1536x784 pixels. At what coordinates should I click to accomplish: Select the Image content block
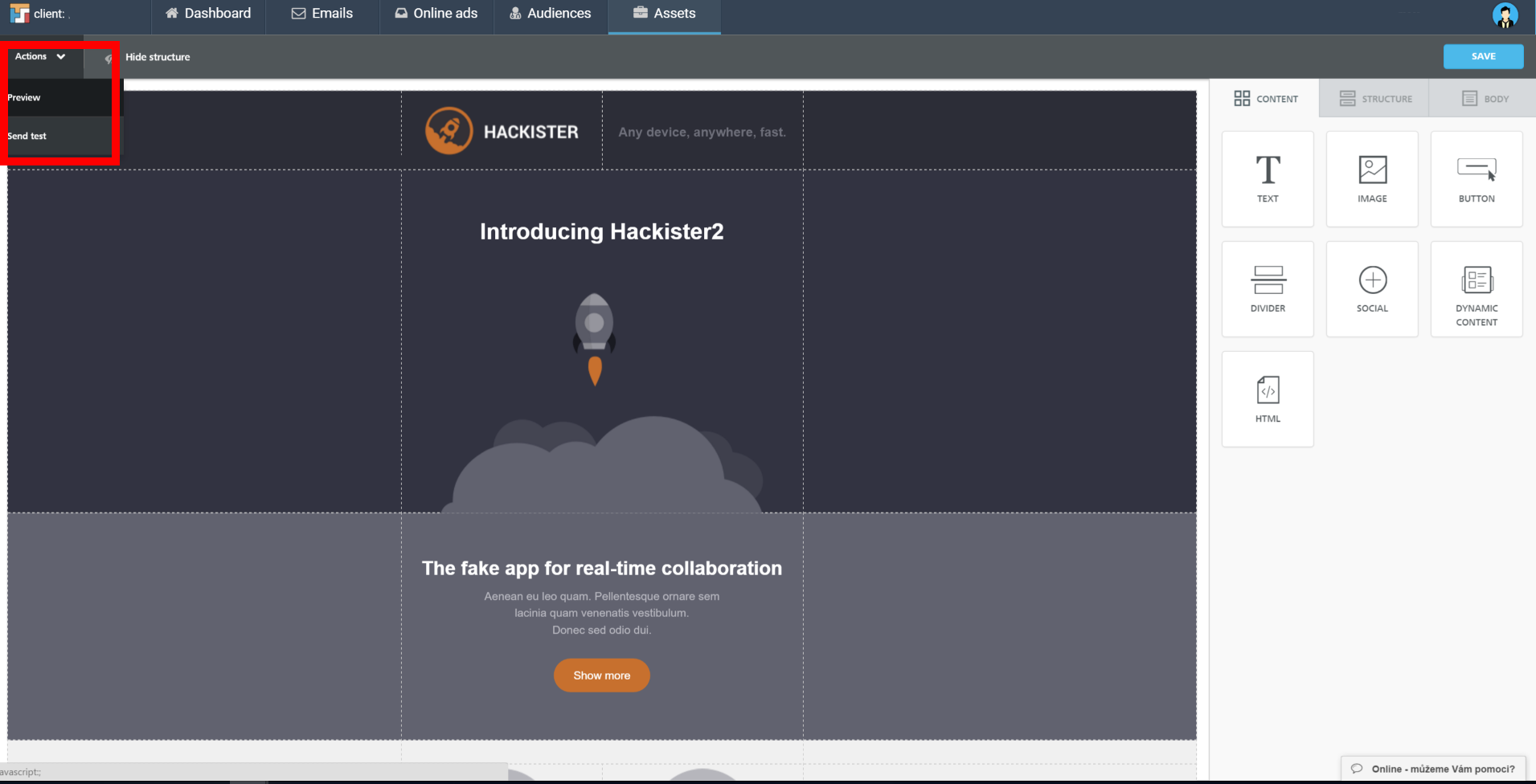pyautogui.click(x=1372, y=179)
